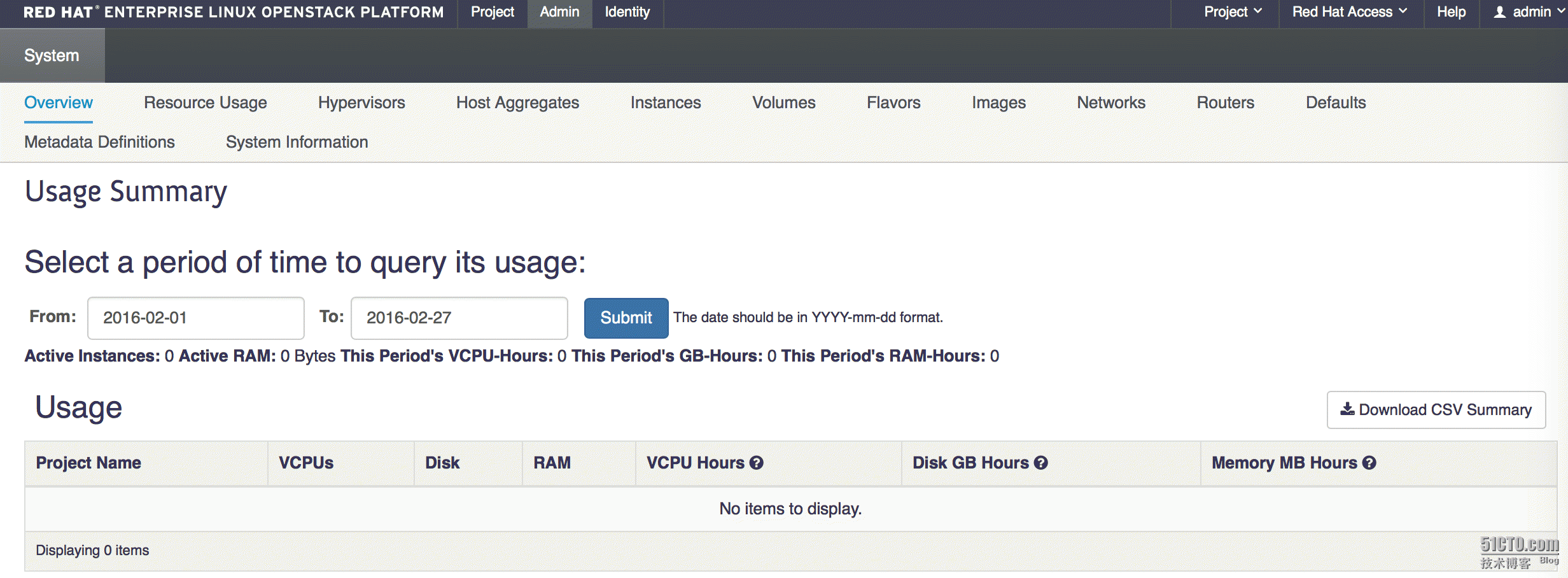Click the Red Hat Enterprise Linux OpenStack Platform logo
This screenshot has width=1568, height=578.
coord(234,12)
